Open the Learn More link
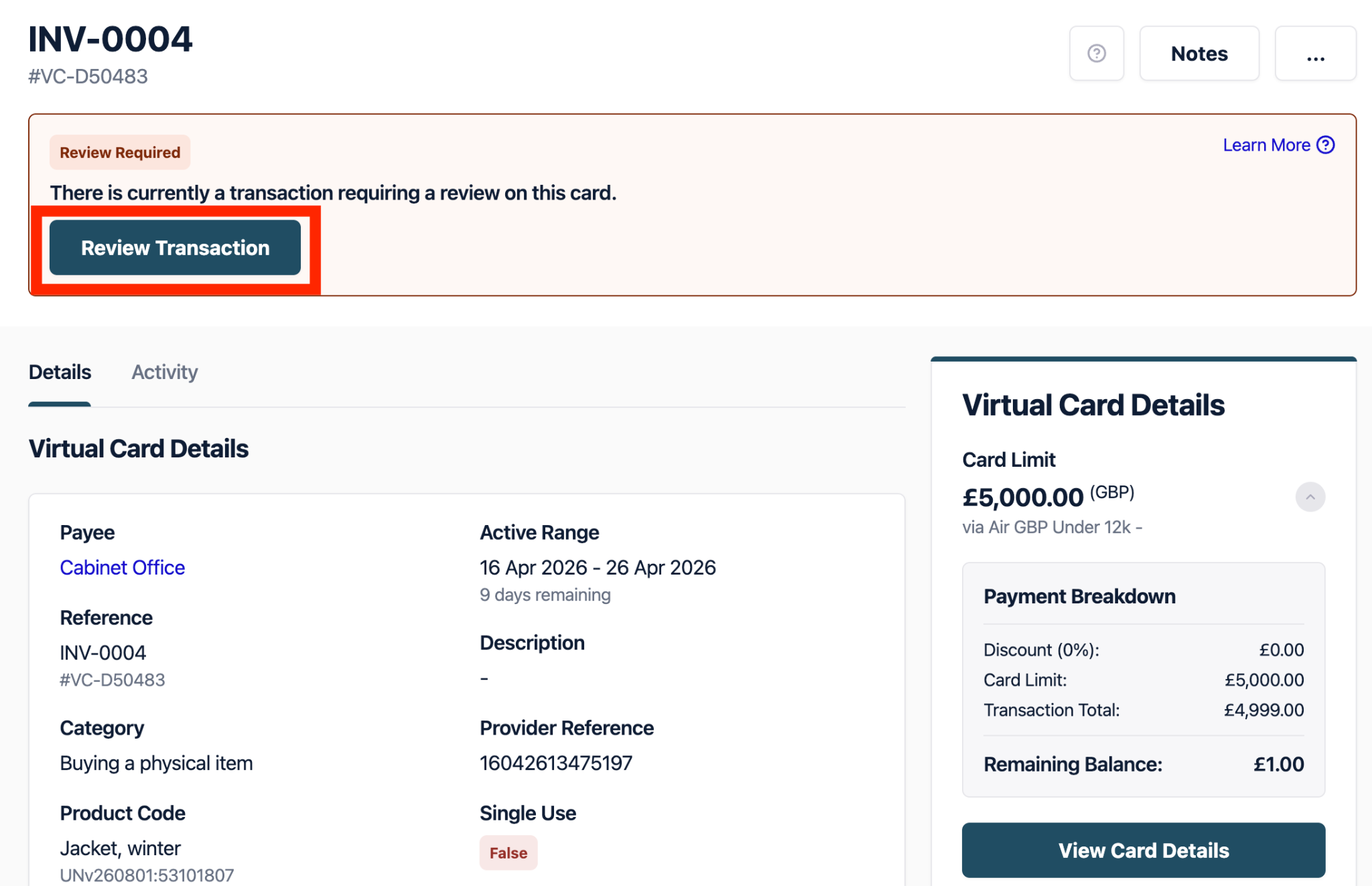The height and width of the screenshot is (886, 1372). pyautogui.click(x=1266, y=145)
